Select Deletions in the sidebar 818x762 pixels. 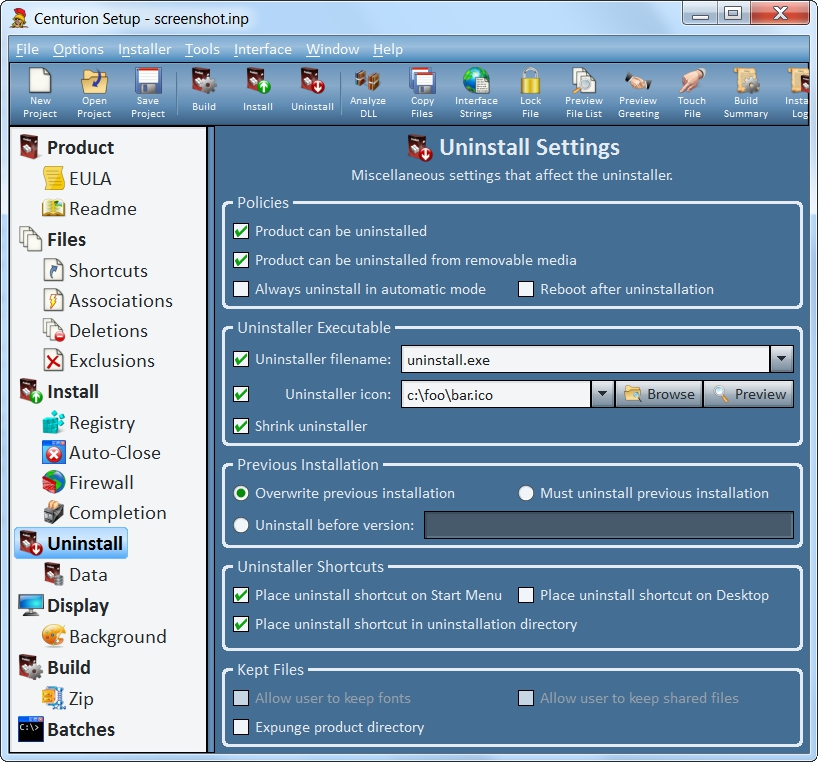[95, 330]
